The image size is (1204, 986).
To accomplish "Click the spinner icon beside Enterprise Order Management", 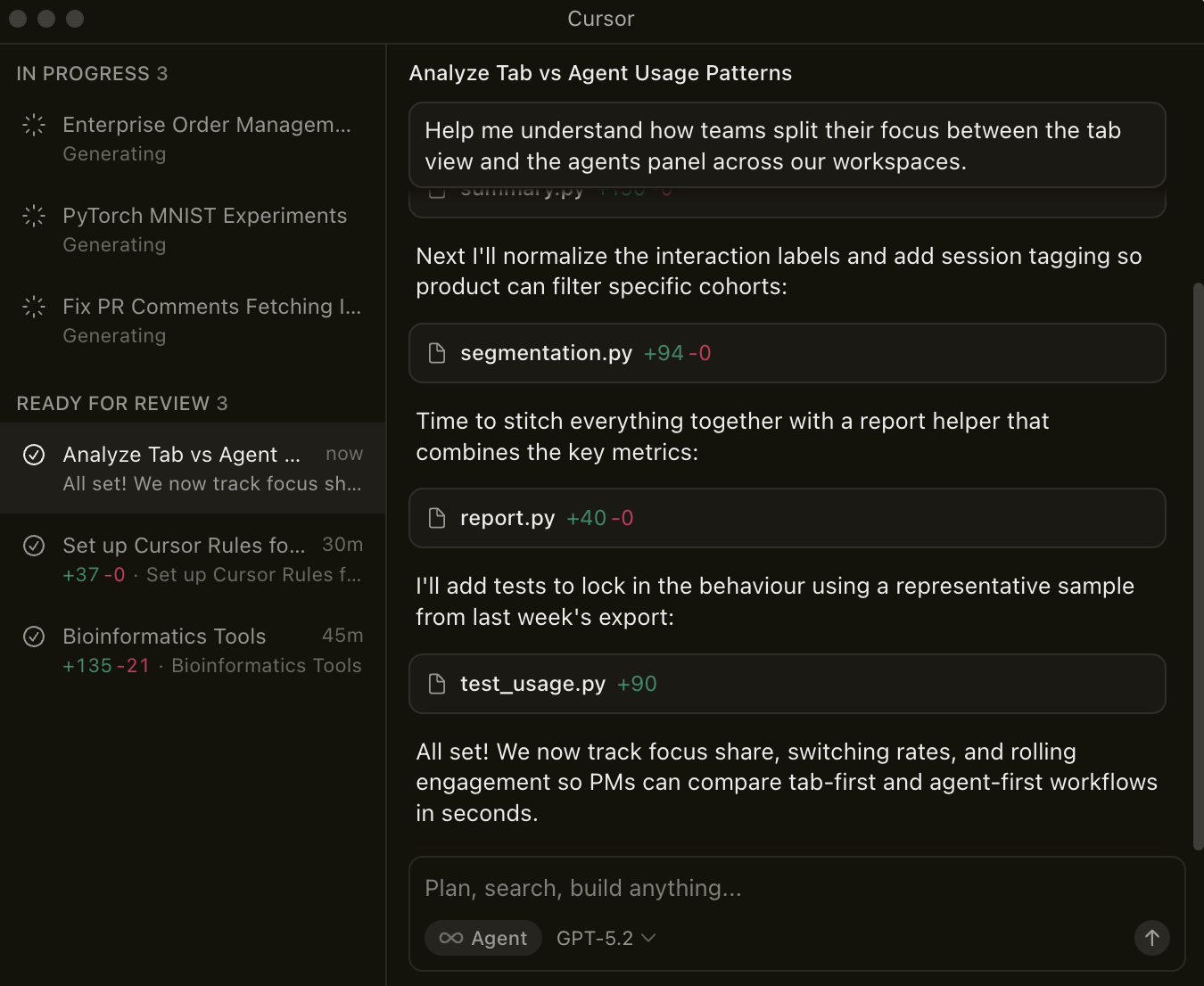I will tap(34, 125).
